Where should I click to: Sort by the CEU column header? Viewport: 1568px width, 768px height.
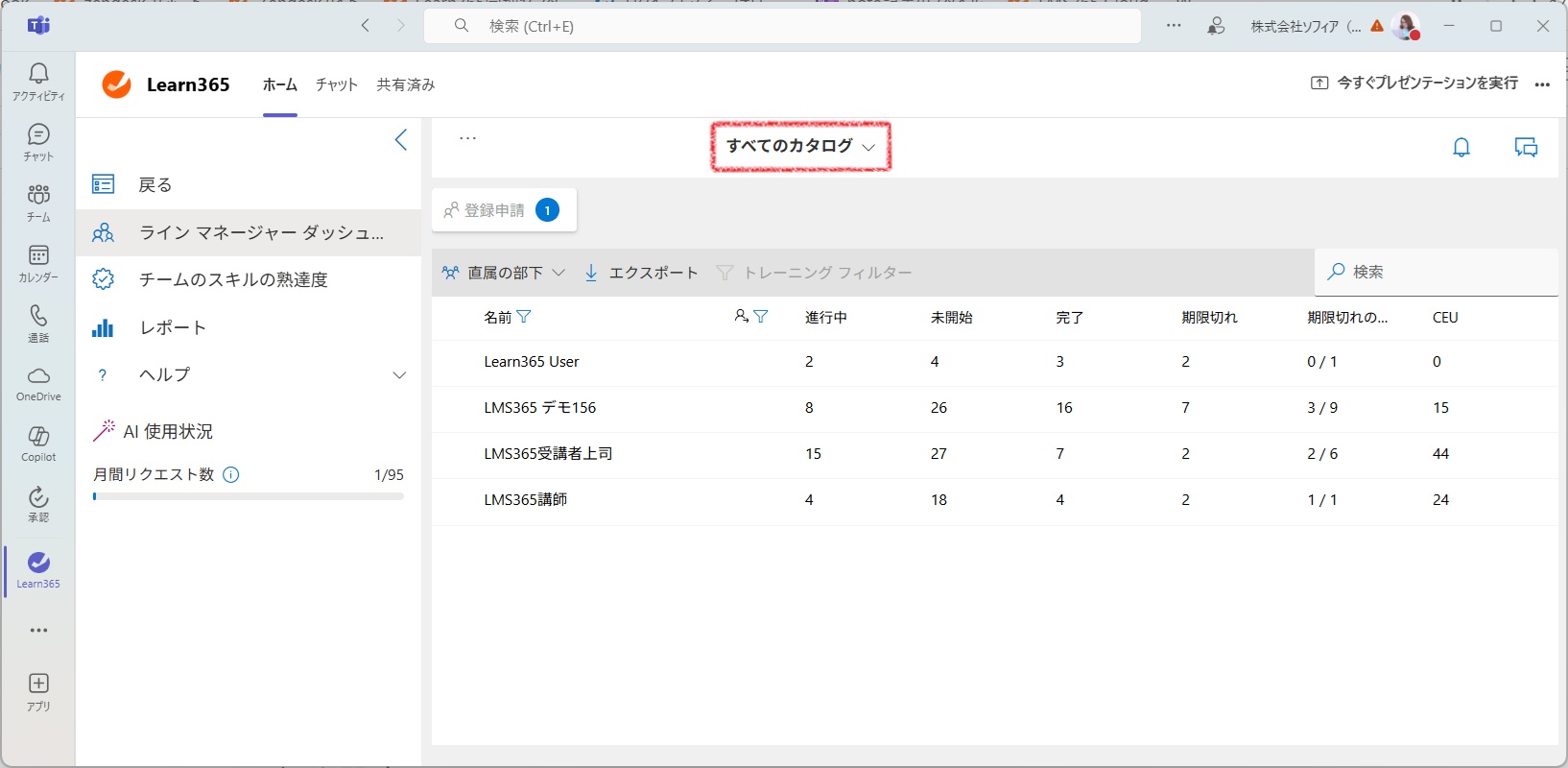(1445, 317)
